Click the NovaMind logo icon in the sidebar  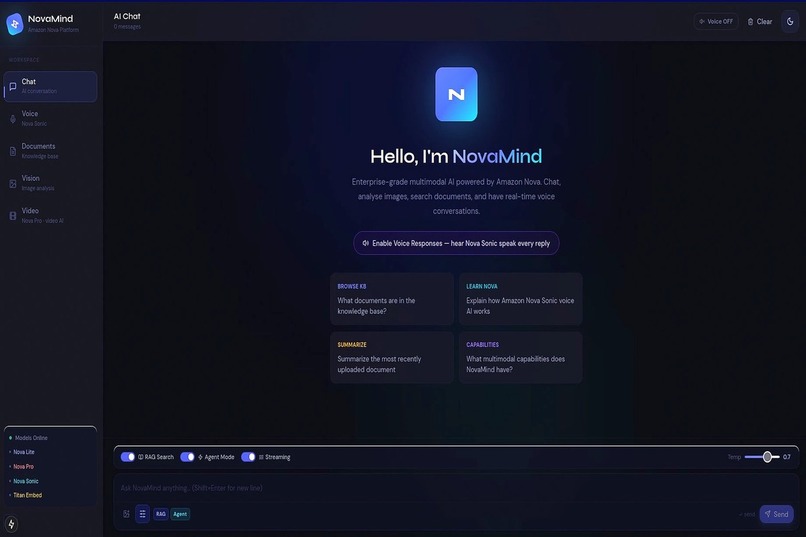pos(15,24)
